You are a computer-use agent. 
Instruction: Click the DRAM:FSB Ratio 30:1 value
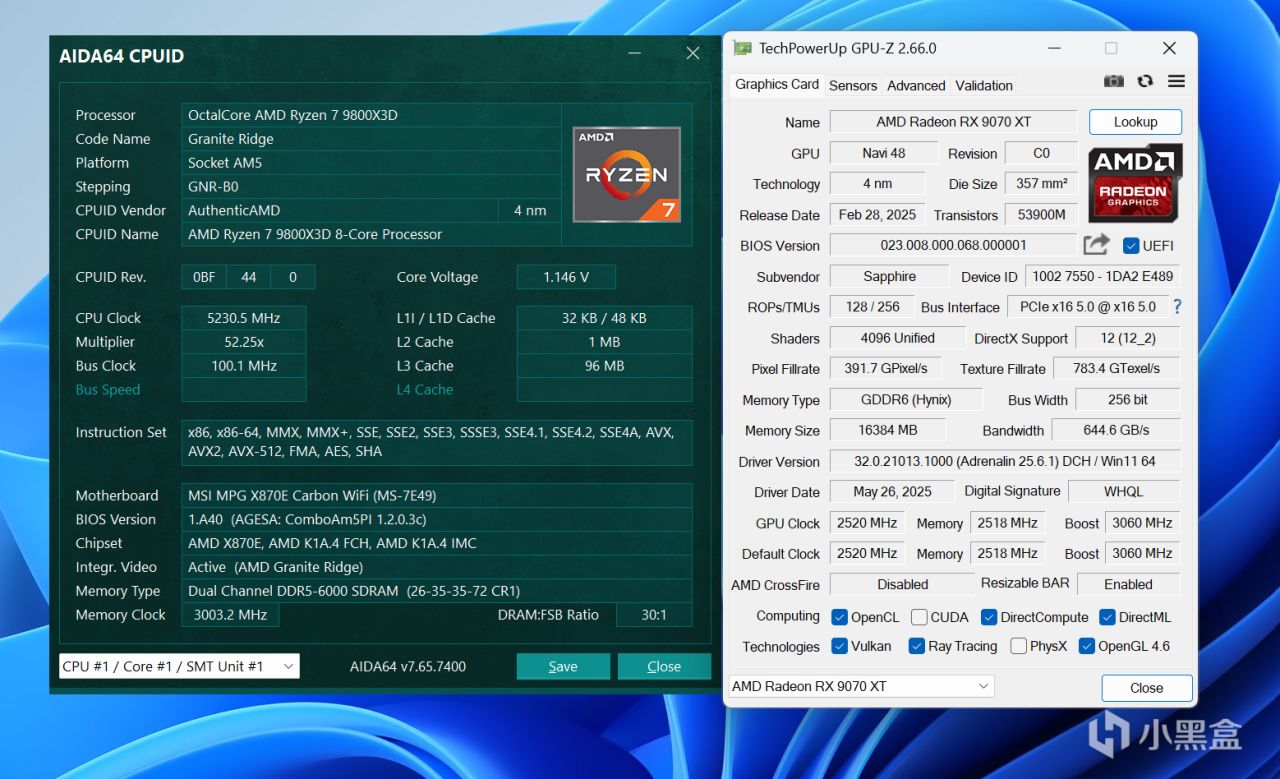(654, 615)
